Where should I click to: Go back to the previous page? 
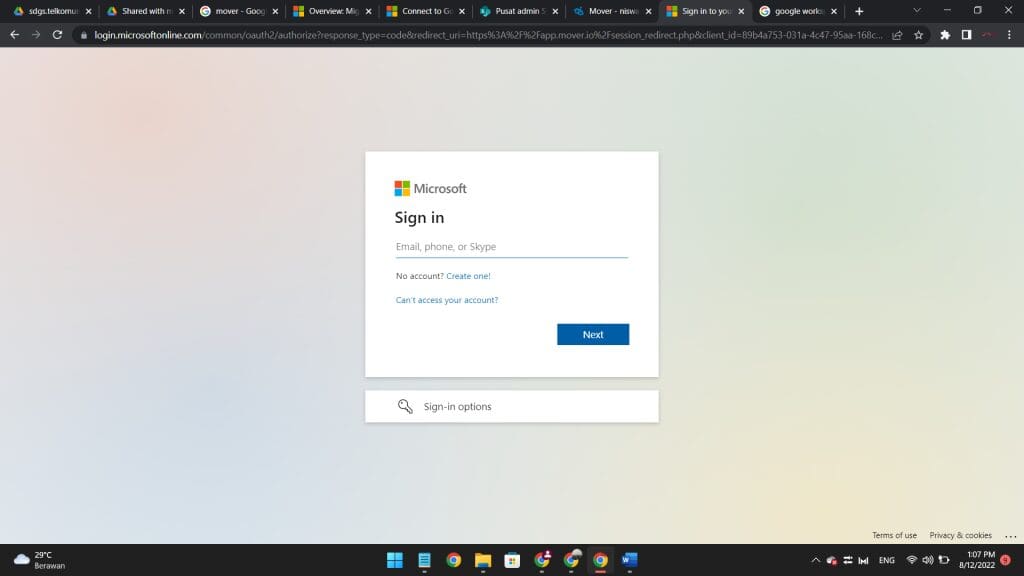14,35
